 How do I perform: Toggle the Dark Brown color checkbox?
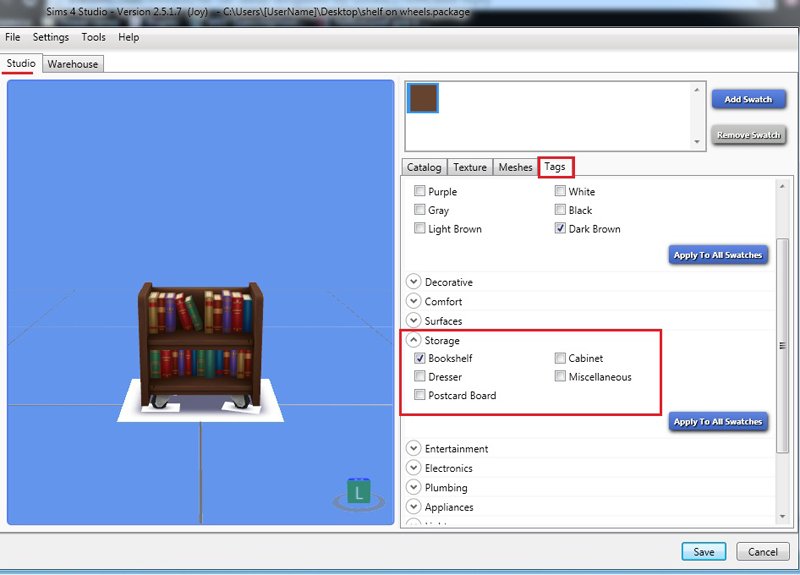[x=561, y=229]
